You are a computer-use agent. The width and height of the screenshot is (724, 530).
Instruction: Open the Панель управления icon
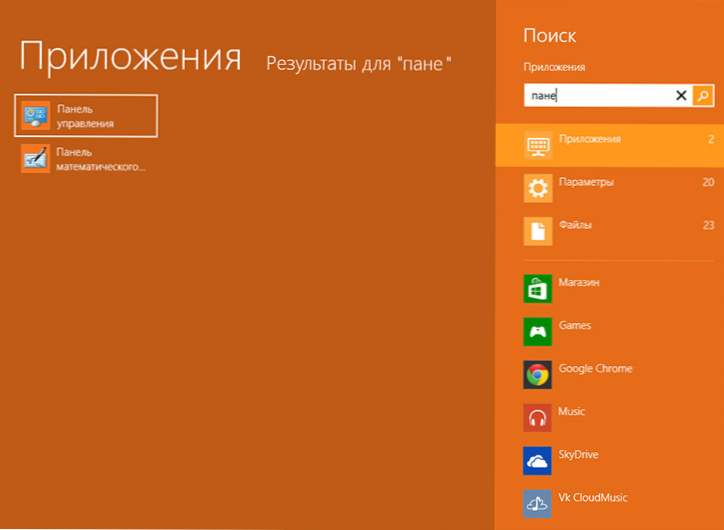point(35,115)
